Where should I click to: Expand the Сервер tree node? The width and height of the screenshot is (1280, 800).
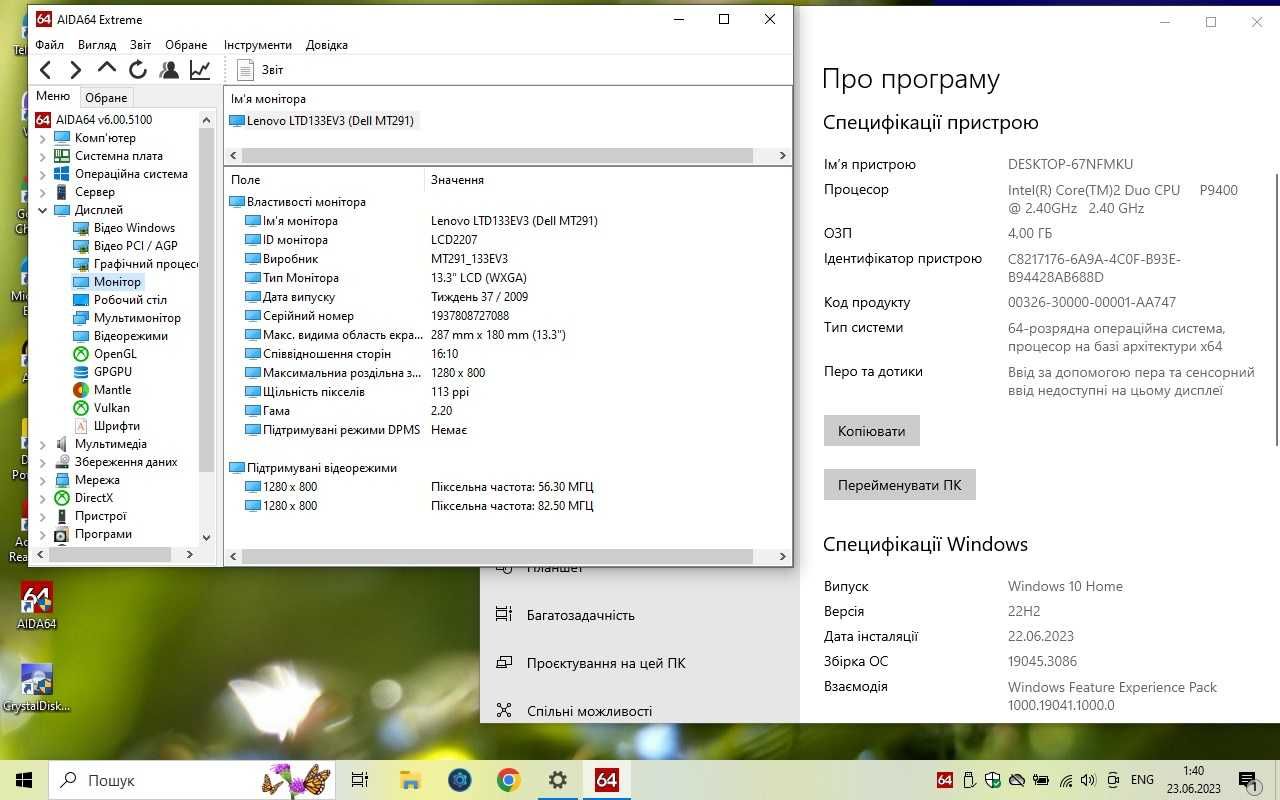click(43, 192)
